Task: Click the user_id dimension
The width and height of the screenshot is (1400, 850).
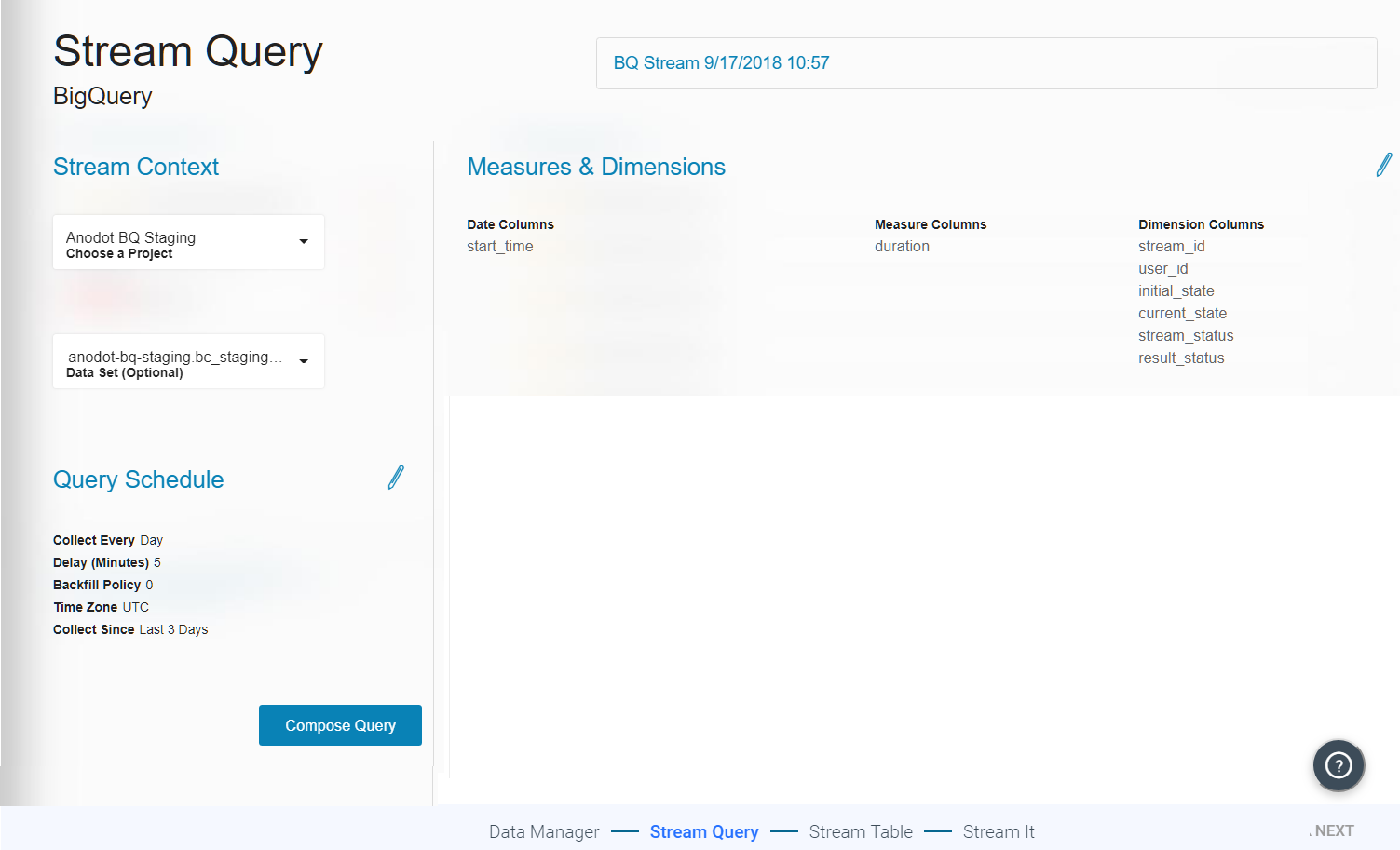Action: pos(1163,269)
